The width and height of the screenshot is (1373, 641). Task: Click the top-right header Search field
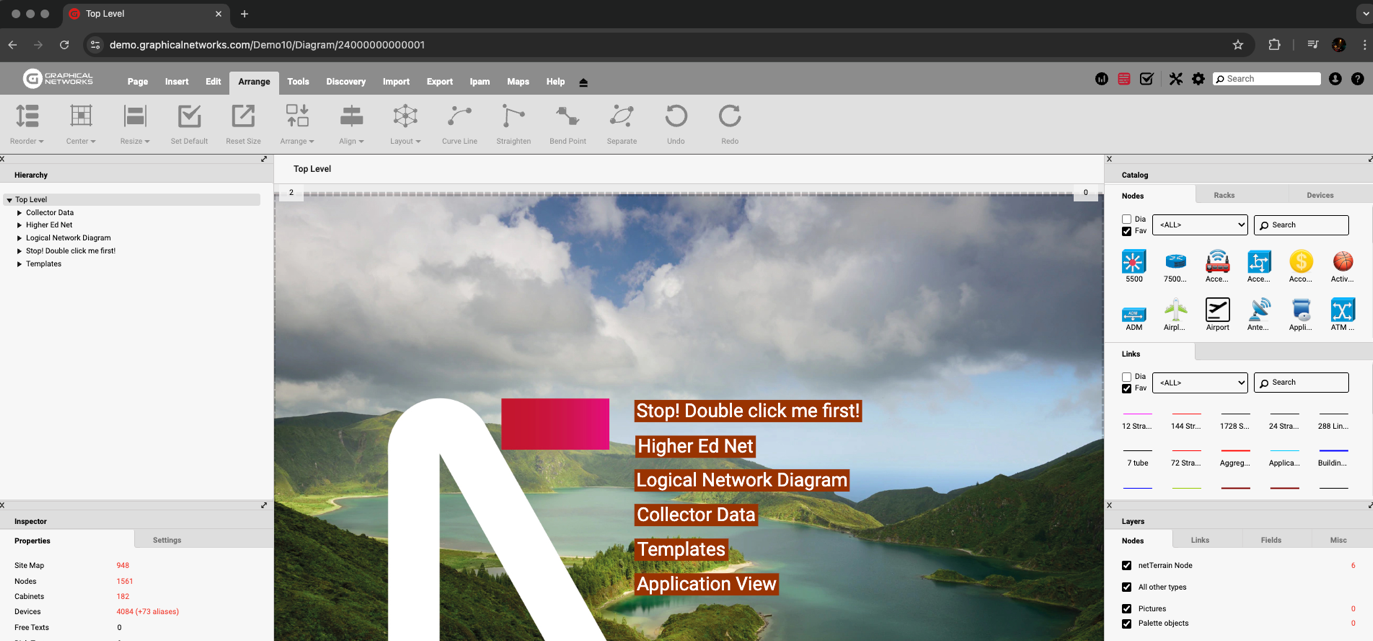click(x=1271, y=79)
